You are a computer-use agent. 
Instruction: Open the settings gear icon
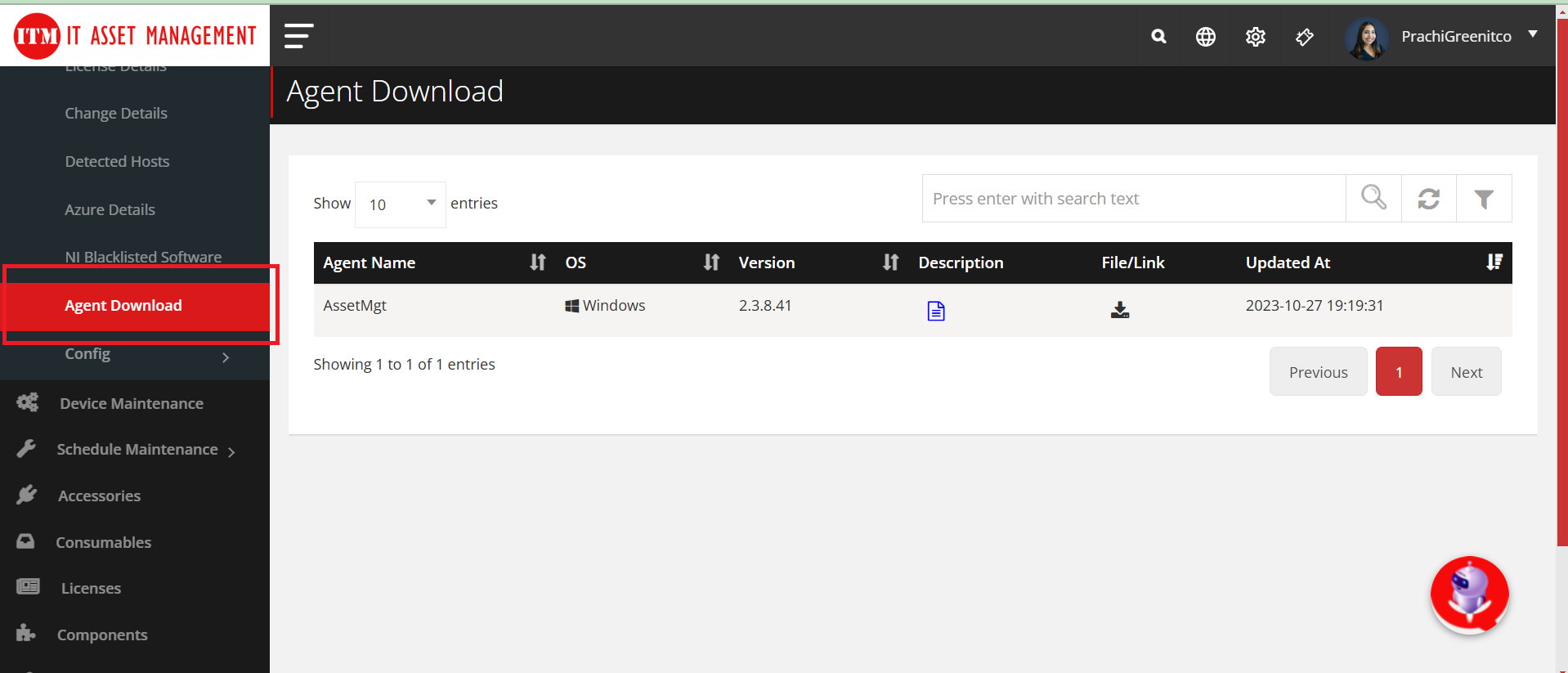tap(1255, 37)
